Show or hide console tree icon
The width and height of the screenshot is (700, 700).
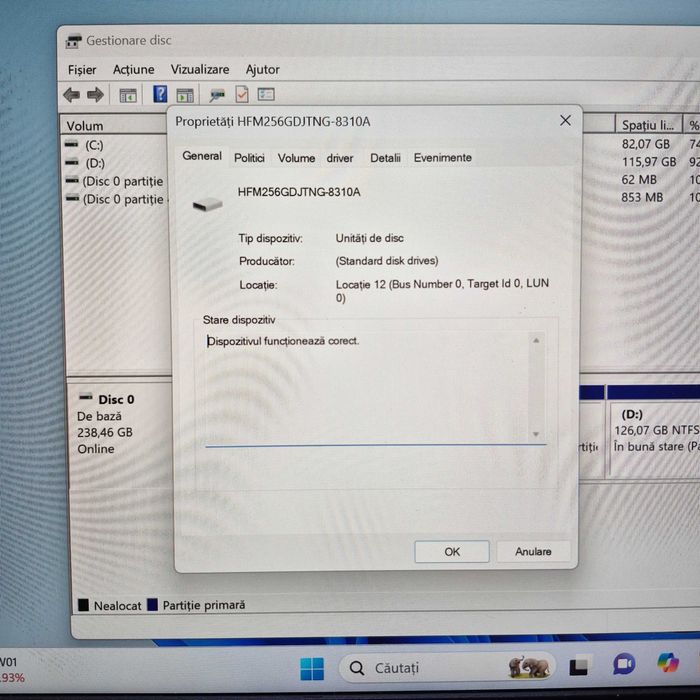(128, 95)
